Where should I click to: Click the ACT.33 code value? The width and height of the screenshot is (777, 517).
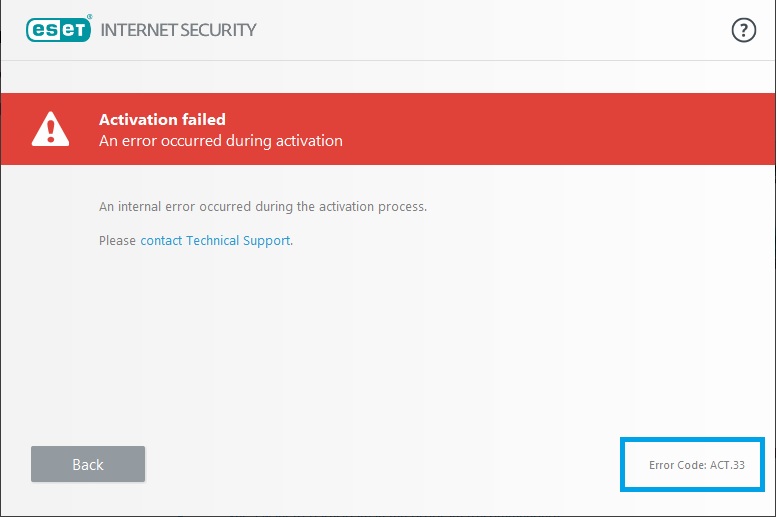coord(727,465)
